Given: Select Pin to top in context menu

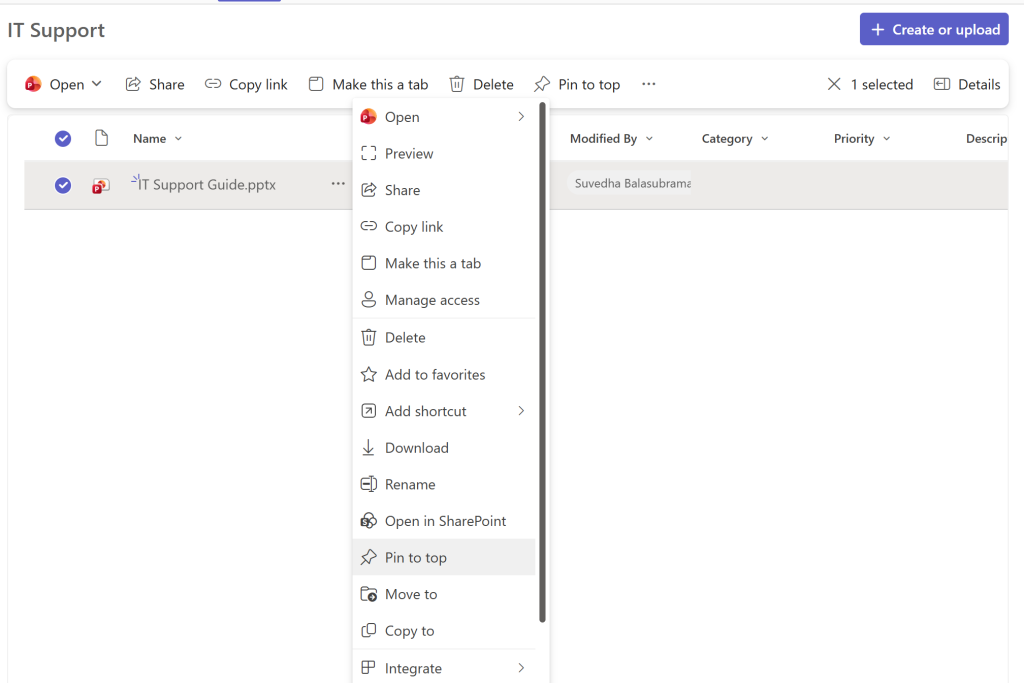Looking at the screenshot, I should [444, 557].
